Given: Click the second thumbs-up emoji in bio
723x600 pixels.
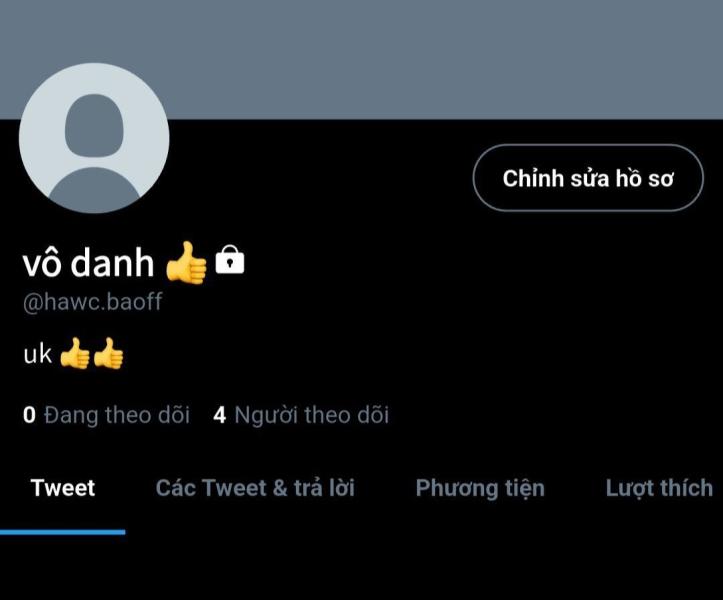Looking at the screenshot, I should [109, 353].
